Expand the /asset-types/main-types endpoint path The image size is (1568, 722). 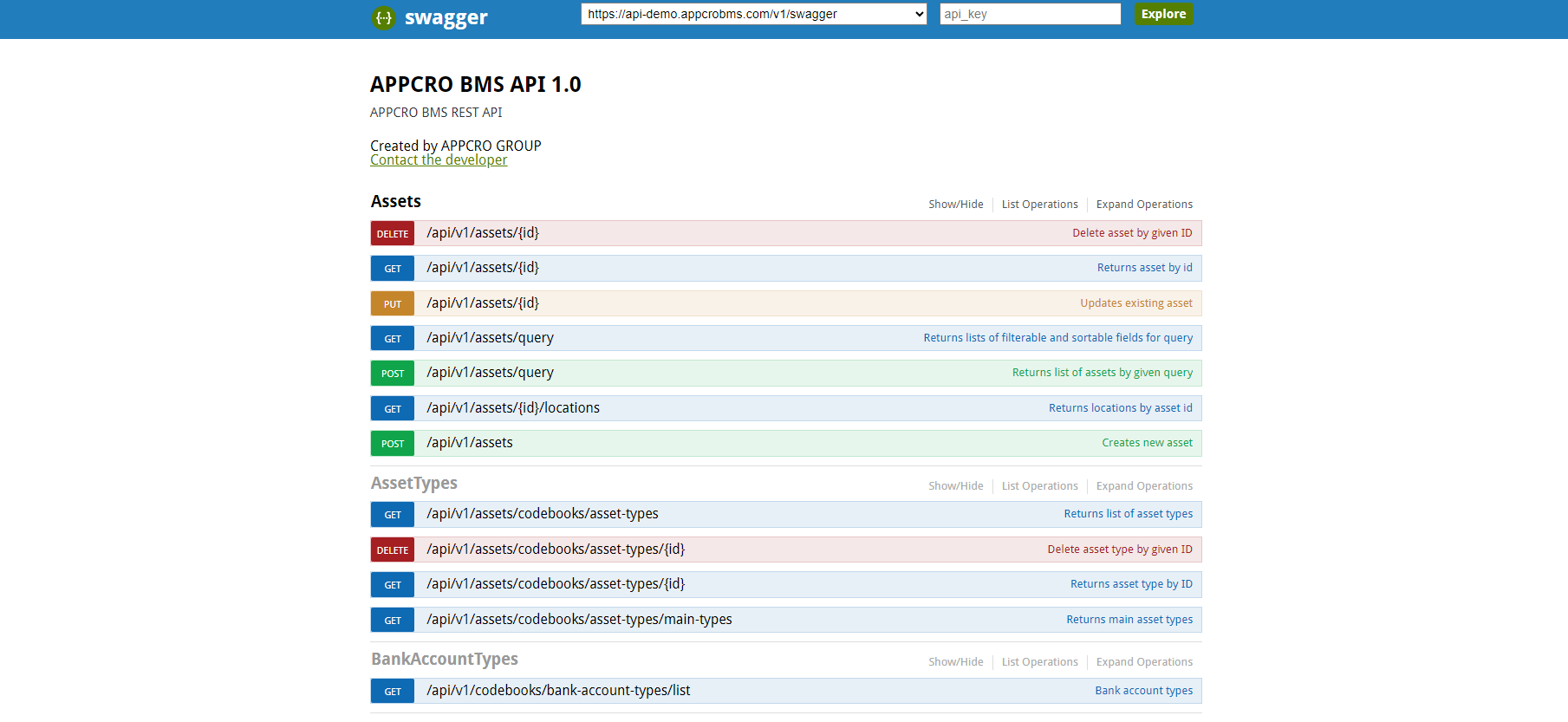click(x=579, y=620)
